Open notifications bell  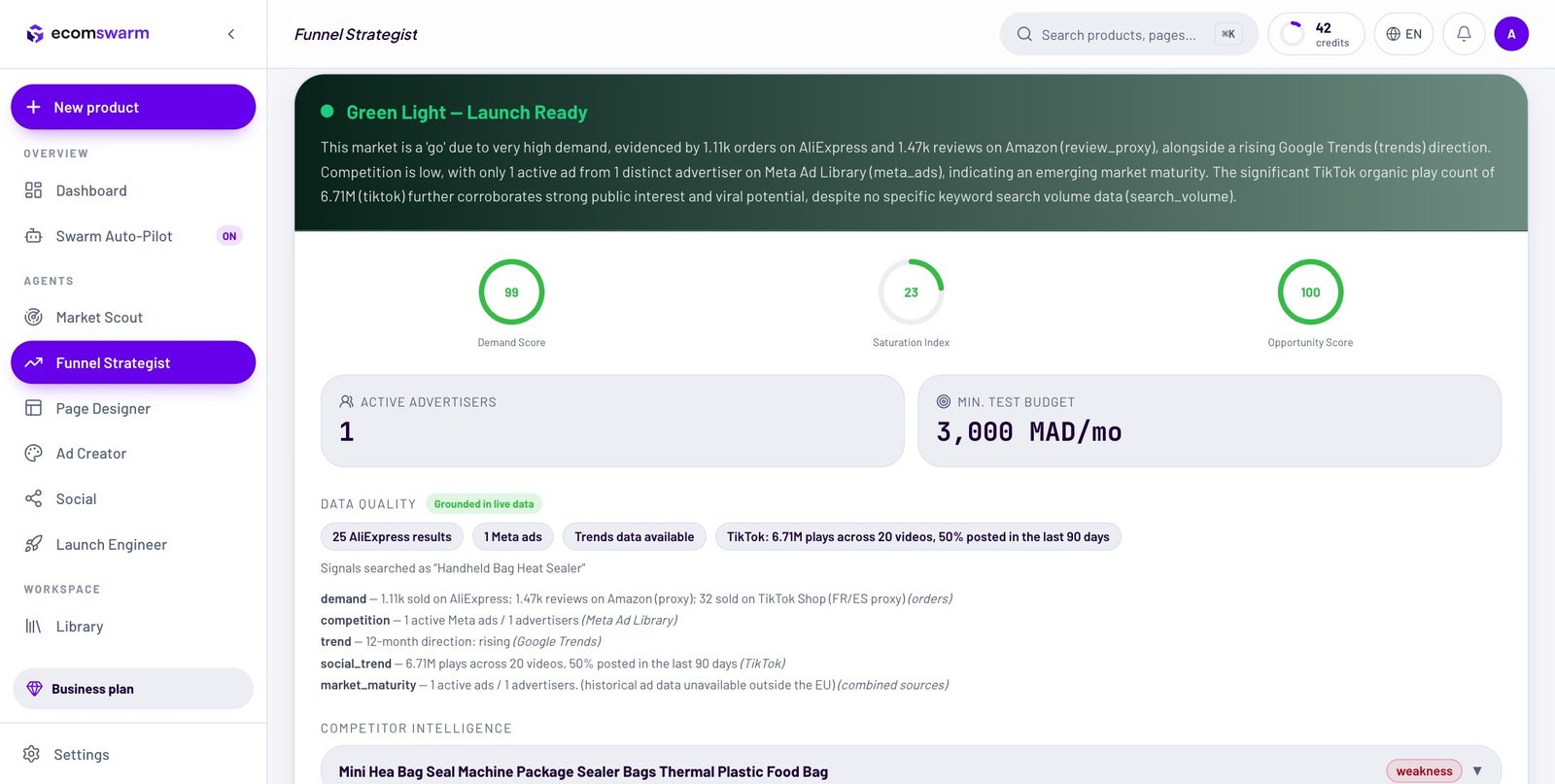click(x=1464, y=34)
